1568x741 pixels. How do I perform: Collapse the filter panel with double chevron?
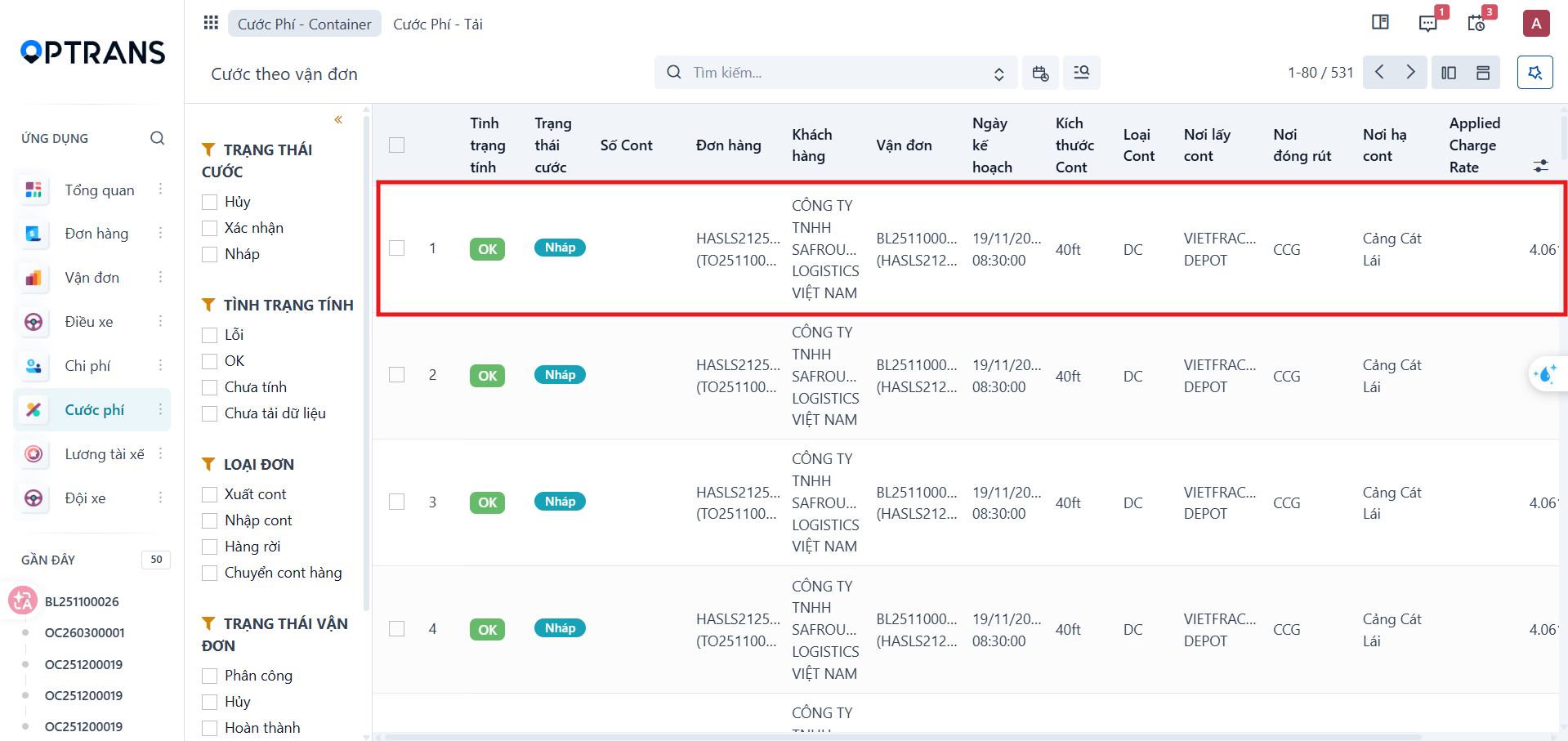click(338, 120)
